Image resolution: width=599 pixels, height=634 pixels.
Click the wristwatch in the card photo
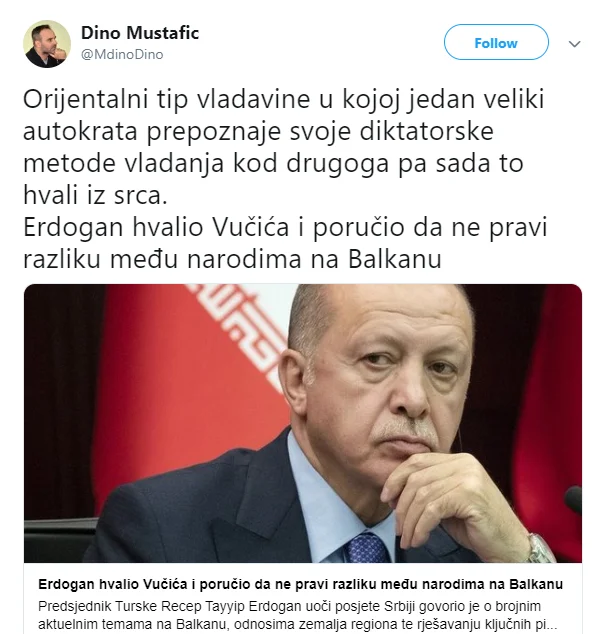point(541,548)
